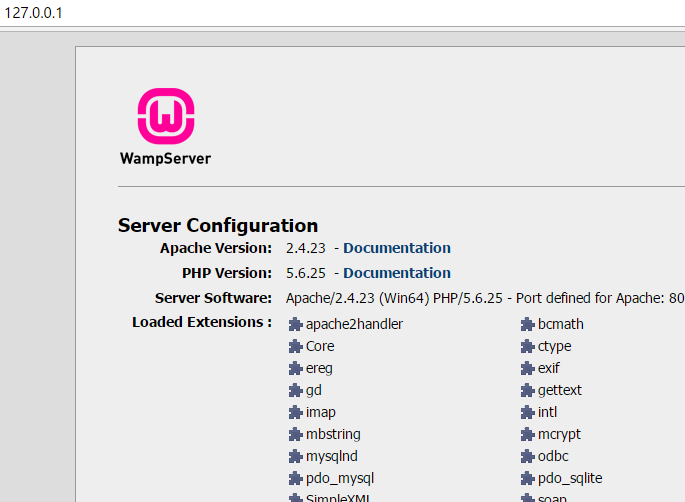Viewport: 685px width, 502px height.
Task: Click the Apache/2.4.23 (Win64) server software value
Action: click(x=485, y=298)
